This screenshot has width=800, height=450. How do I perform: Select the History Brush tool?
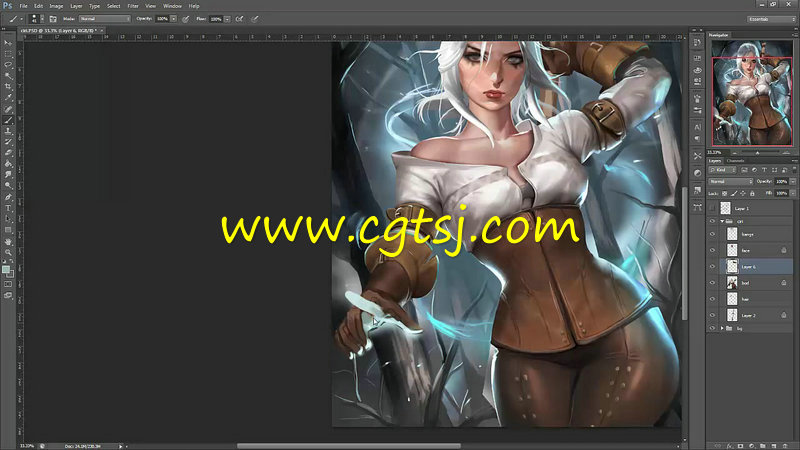[x=8, y=142]
